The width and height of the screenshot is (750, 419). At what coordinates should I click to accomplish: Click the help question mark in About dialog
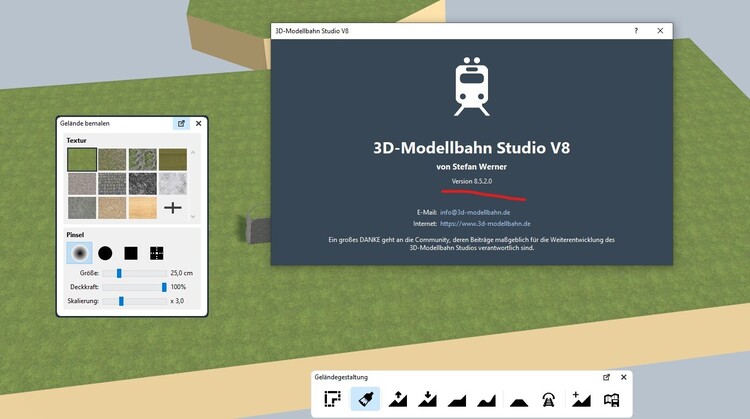coord(636,31)
